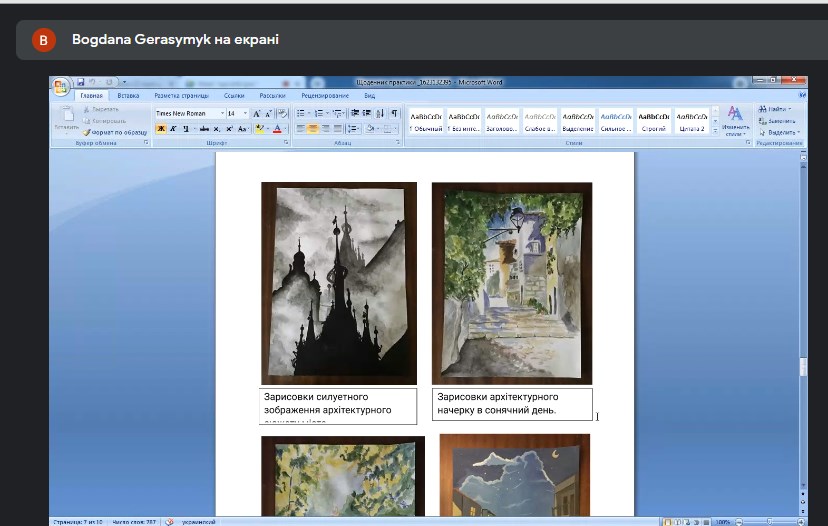Increase paragraph indent
The height and width of the screenshot is (526, 828).
[x=366, y=113]
